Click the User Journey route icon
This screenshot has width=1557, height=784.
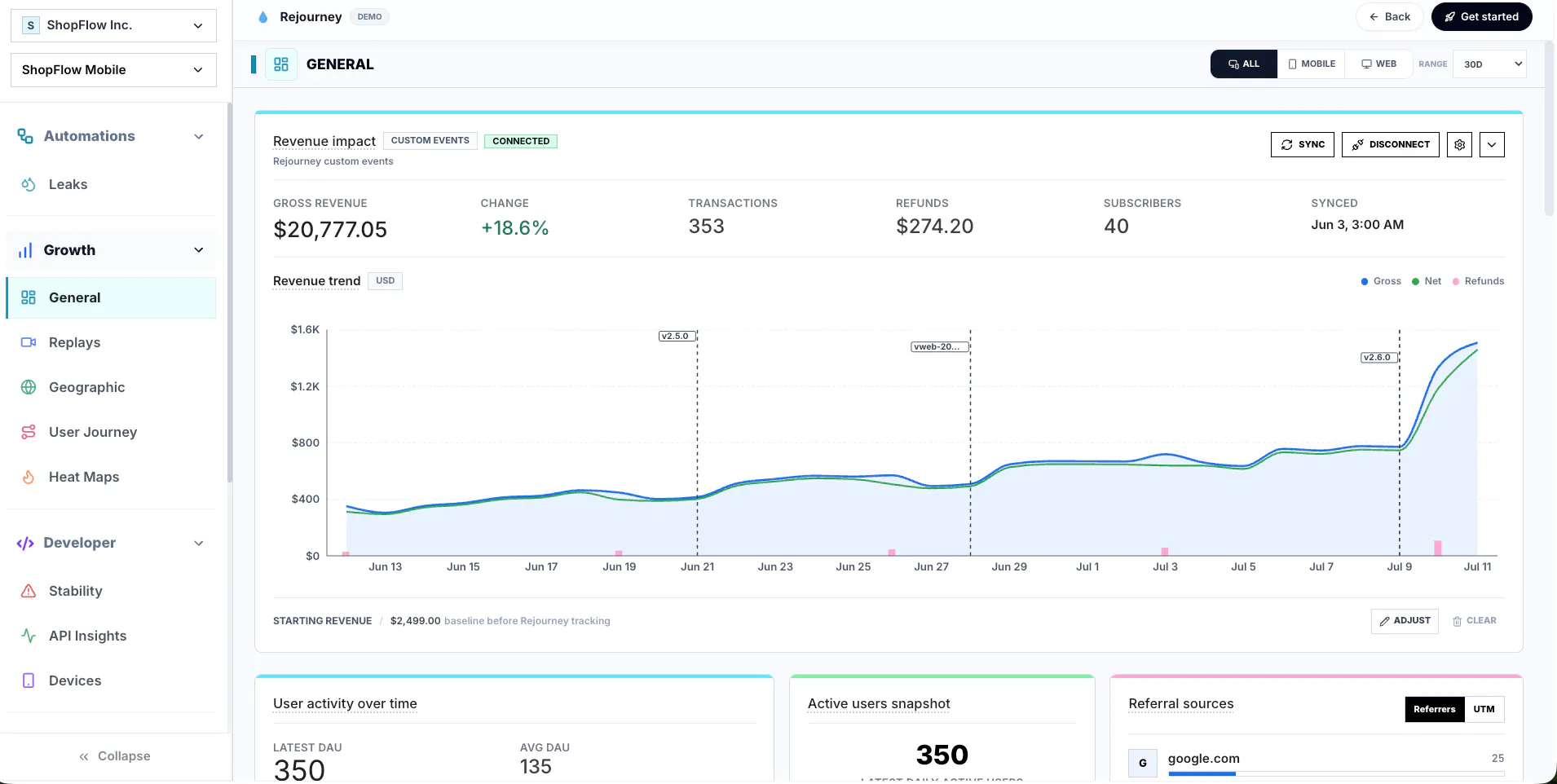click(x=29, y=432)
